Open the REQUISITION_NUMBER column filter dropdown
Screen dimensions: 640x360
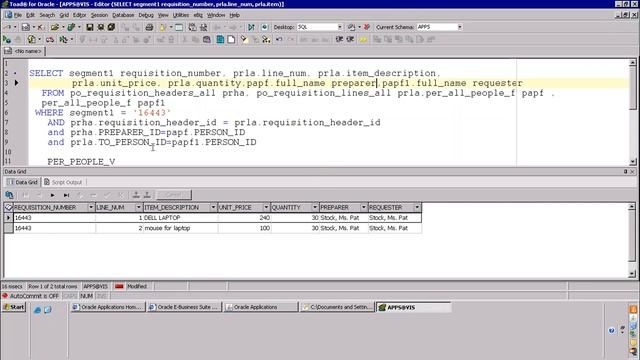tap(91, 207)
